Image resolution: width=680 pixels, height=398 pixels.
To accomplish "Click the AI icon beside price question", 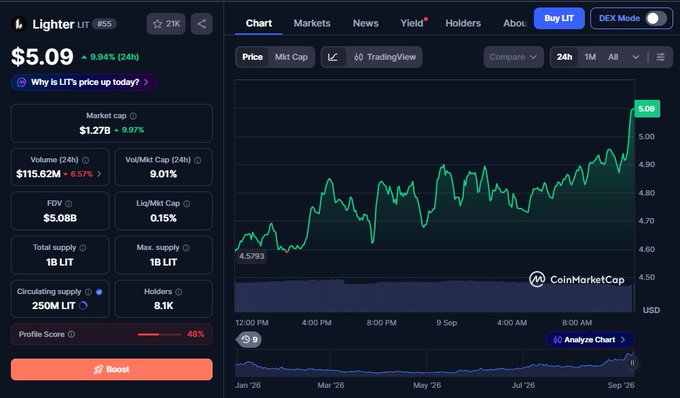I will click(x=21, y=82).
